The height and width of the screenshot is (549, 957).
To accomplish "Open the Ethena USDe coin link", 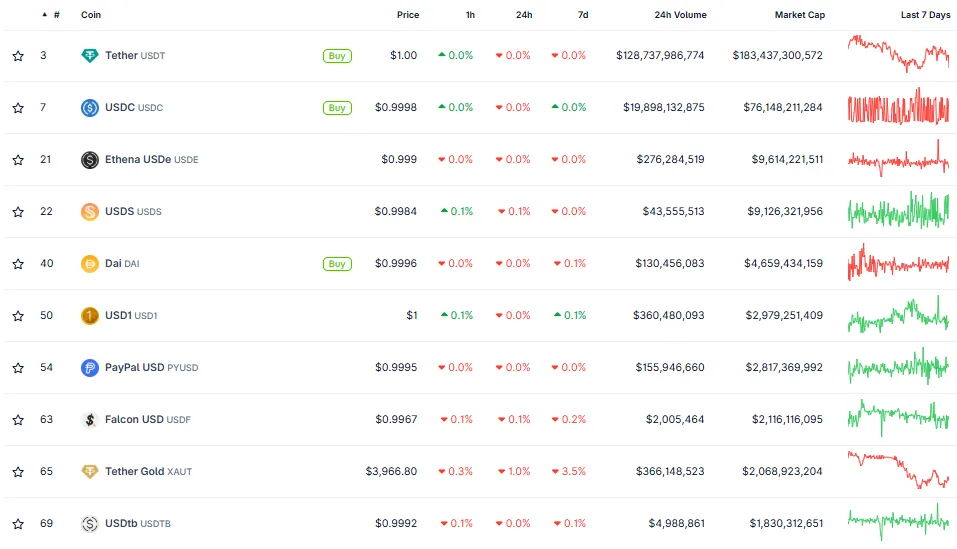I will coord(151,159).
